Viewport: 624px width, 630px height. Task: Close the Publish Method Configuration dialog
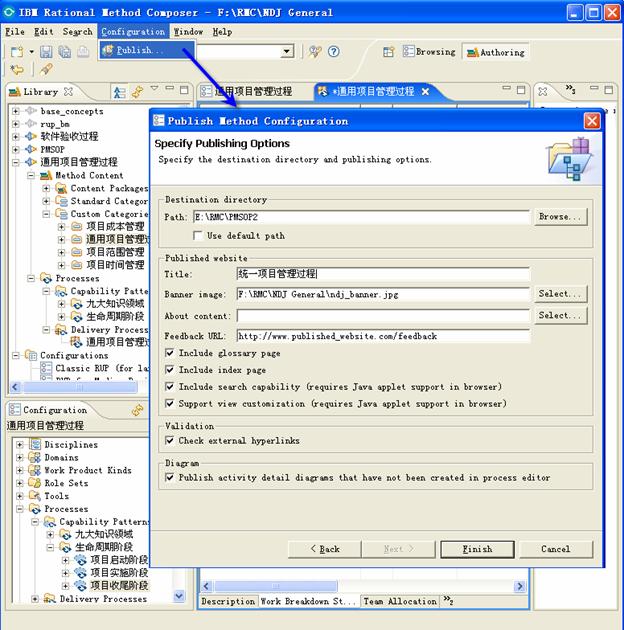click(x=591, y=121)
